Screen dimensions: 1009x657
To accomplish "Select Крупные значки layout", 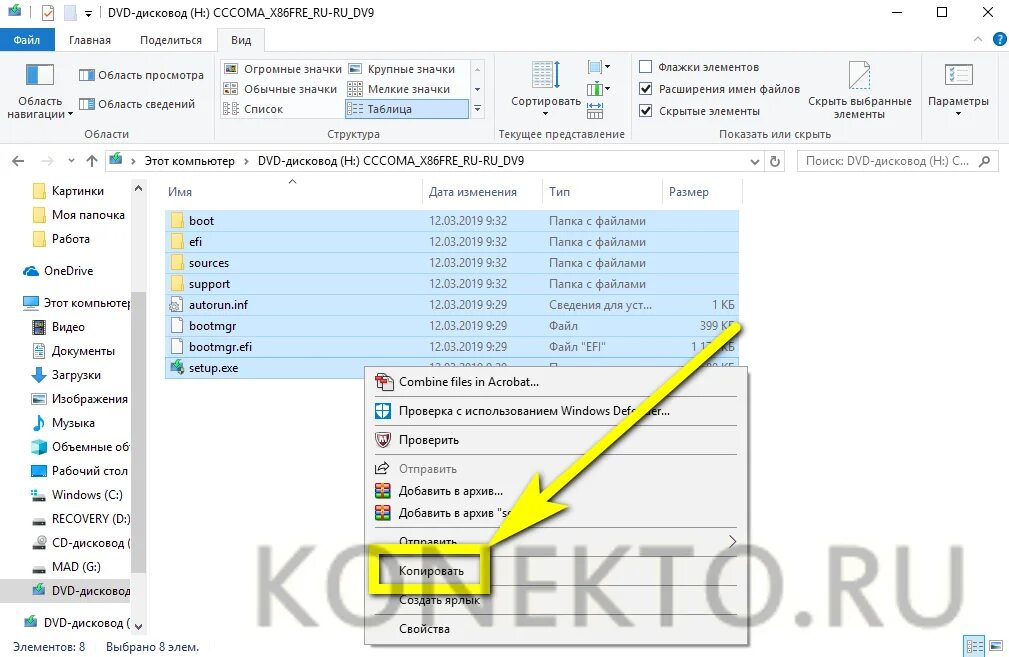I will click(402, 69).
